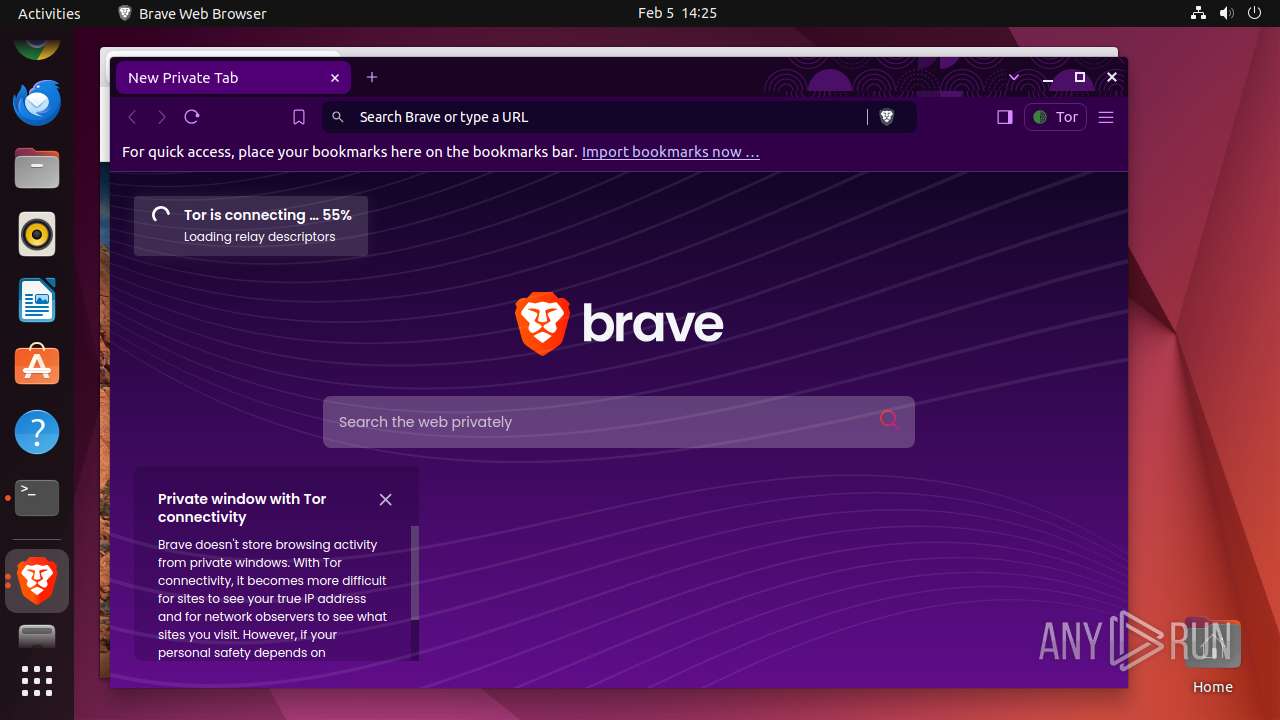Open a new tab with the plus
This screenshot has height=720, width=1280.
click(x=372, y=77)
